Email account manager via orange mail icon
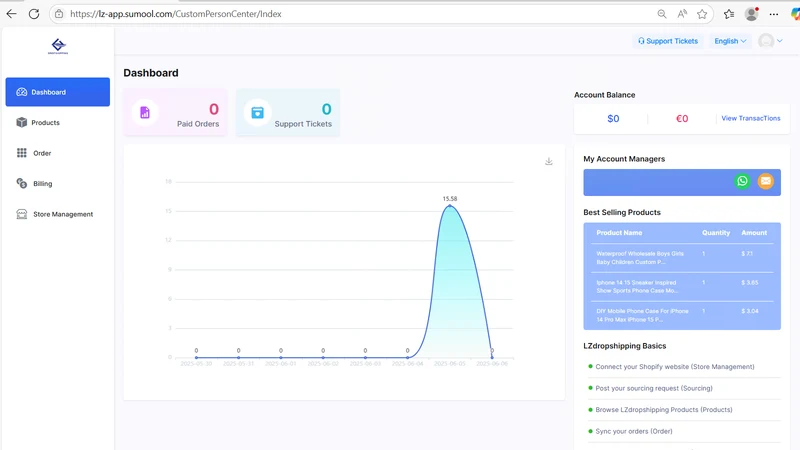The image size is (800, 450). click(x=765, y=181)
